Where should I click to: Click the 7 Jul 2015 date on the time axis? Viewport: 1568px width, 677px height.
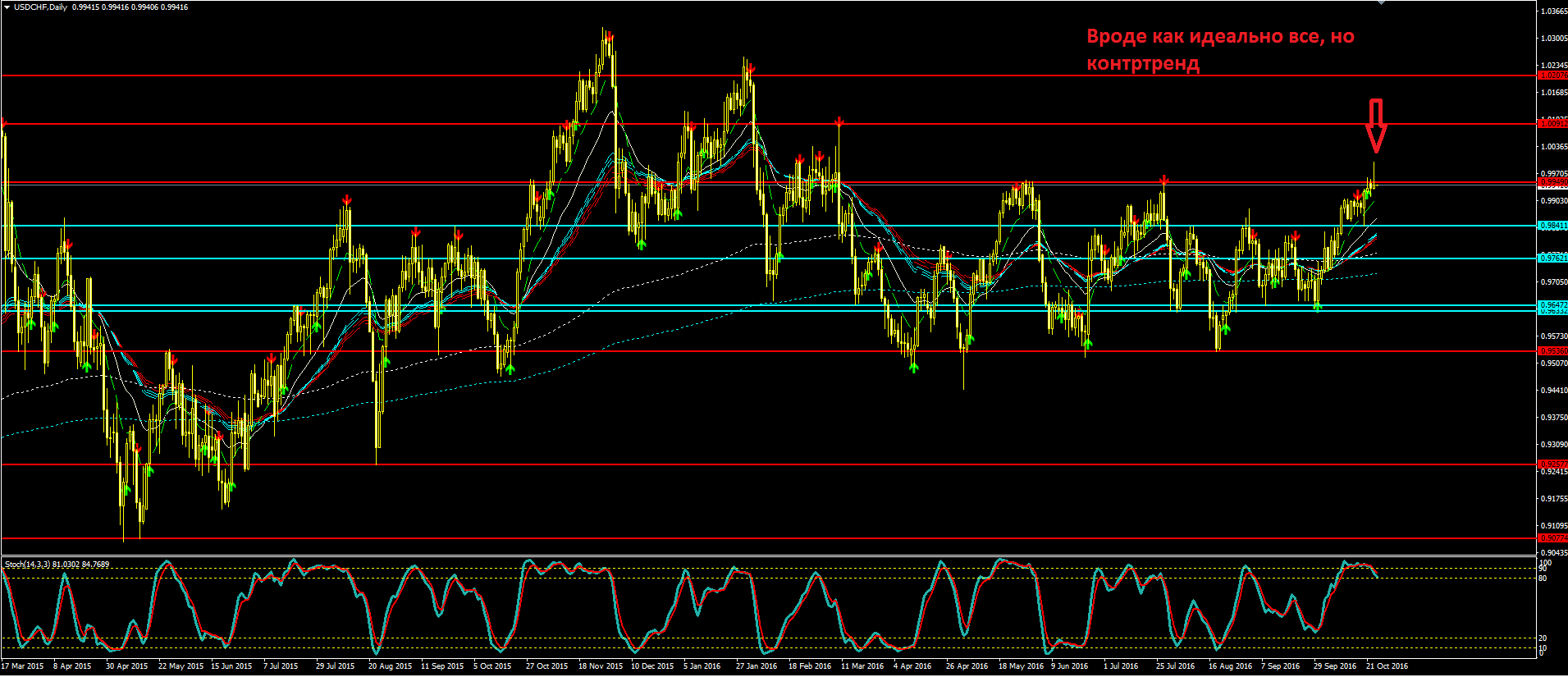click(281, 666)
